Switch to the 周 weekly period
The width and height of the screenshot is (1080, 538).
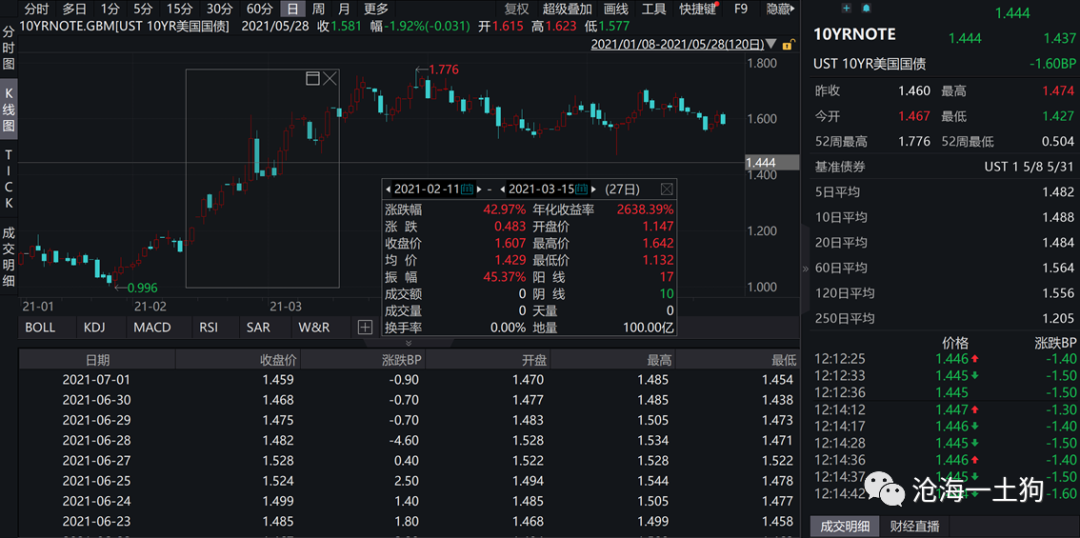tap(318, 9)
